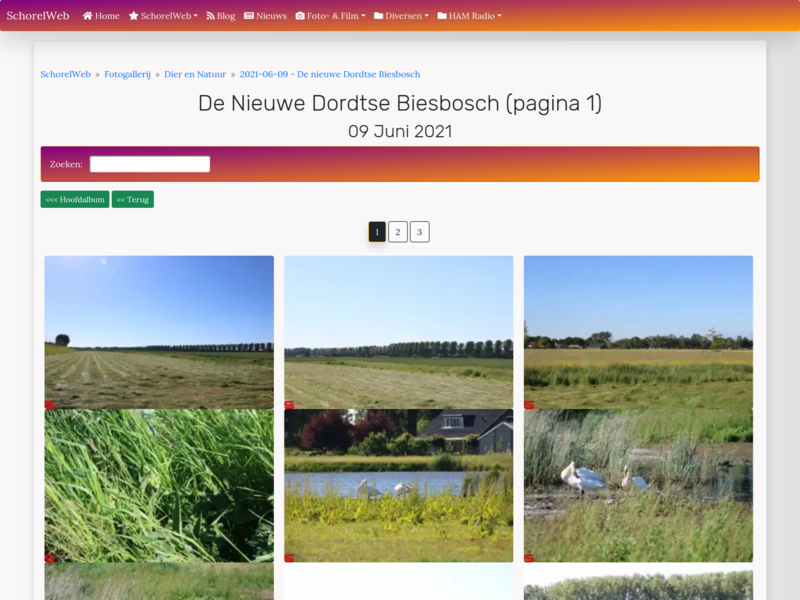Screen dimensions: 800x600
Task: Open the tall green grass close-up photo
Action: [x=159, y=486]
